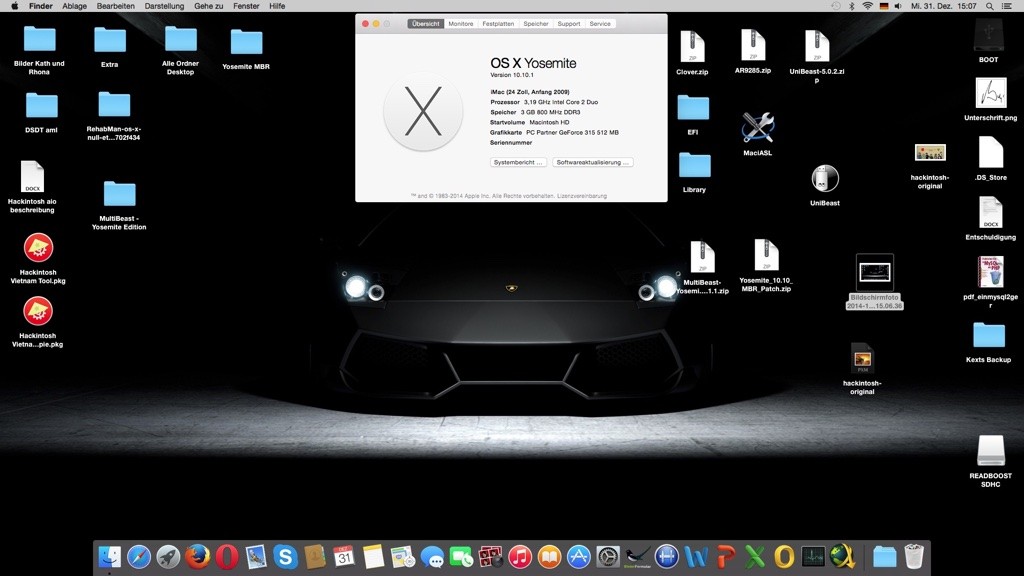
Task: Click the Softwareaktualisierung button
Action: point(593,162)
